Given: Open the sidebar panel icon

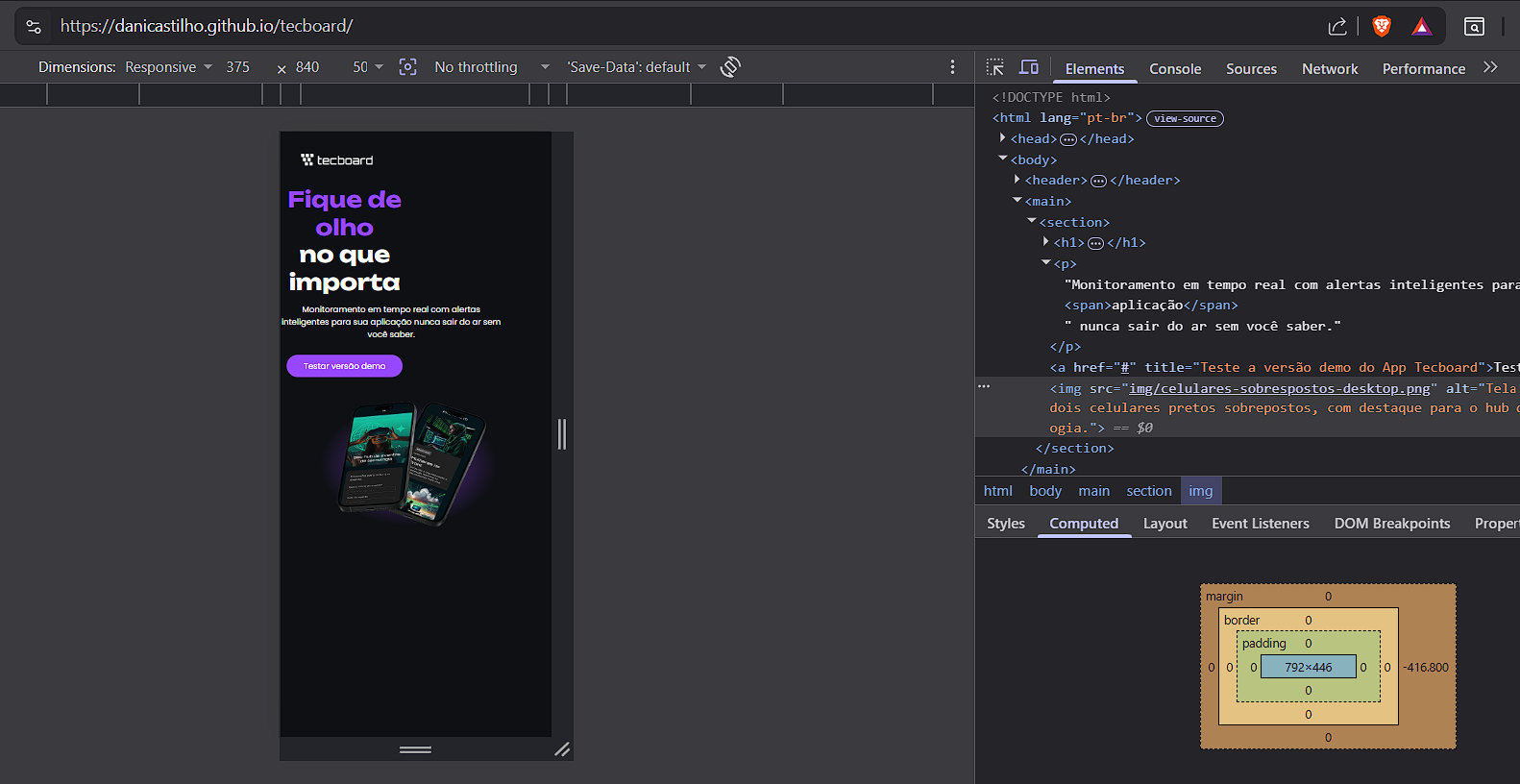Looking at the screenshot, I should (x=1474, y=26).
